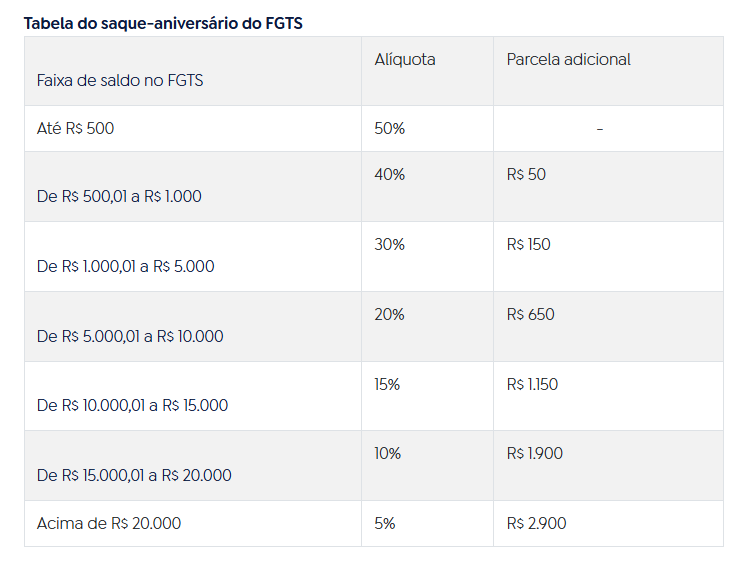Select the "Acima de R$ 20.000" cell
The width and height of the screenshot is (753, 562).
coord(109,523)
